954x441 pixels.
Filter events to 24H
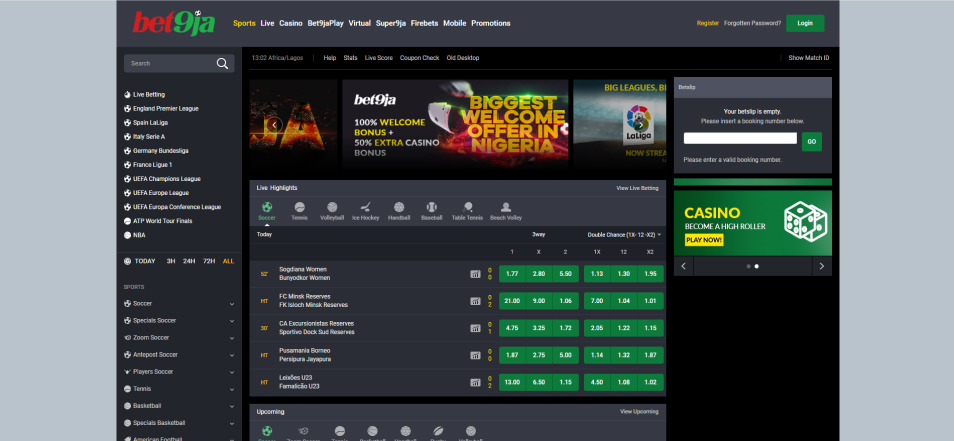coord(189,261)
